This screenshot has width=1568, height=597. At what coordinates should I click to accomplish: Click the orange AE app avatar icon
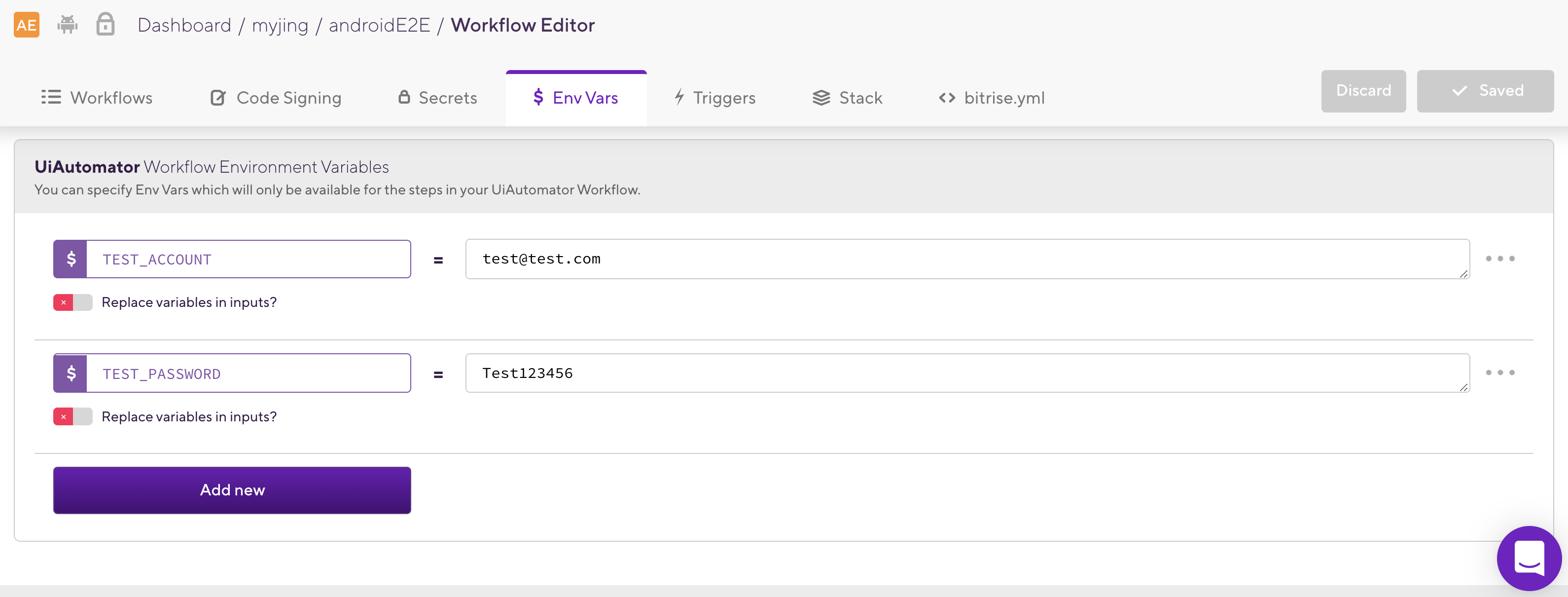coord(26,25)
